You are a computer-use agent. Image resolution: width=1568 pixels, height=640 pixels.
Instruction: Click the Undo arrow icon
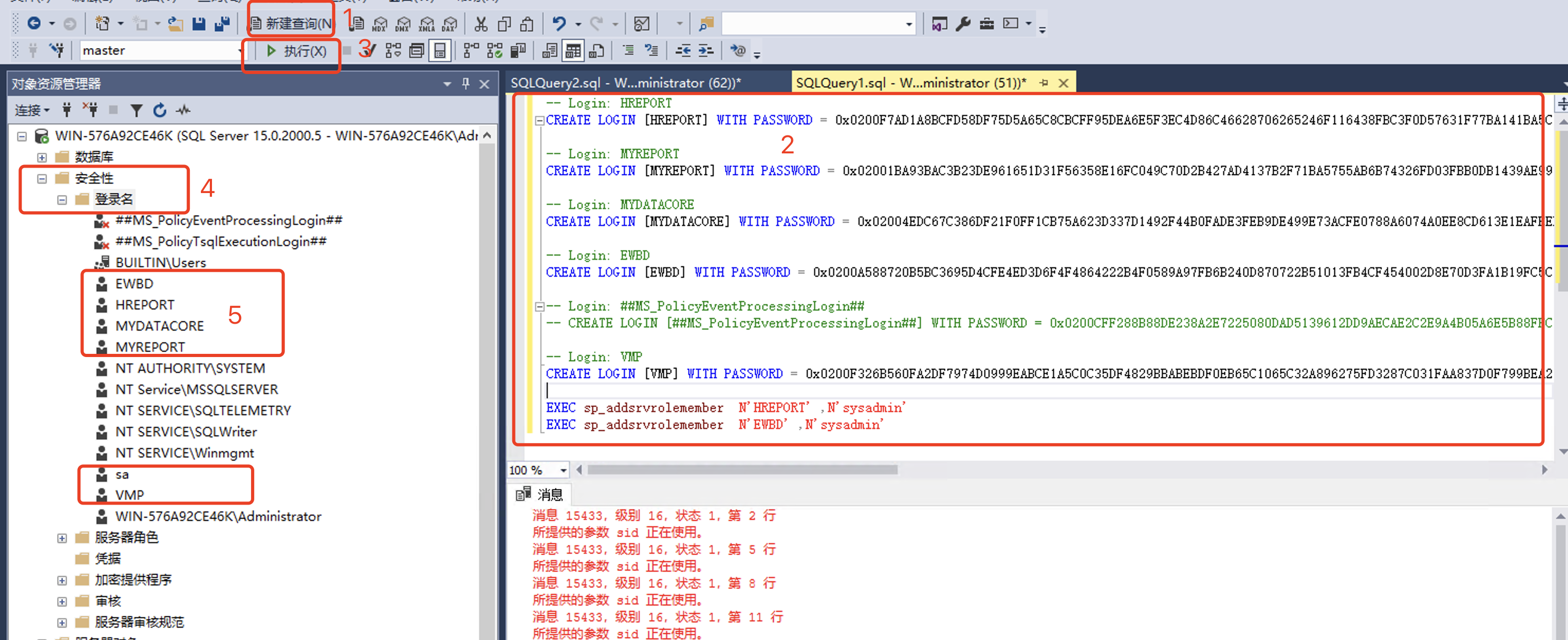559,24
